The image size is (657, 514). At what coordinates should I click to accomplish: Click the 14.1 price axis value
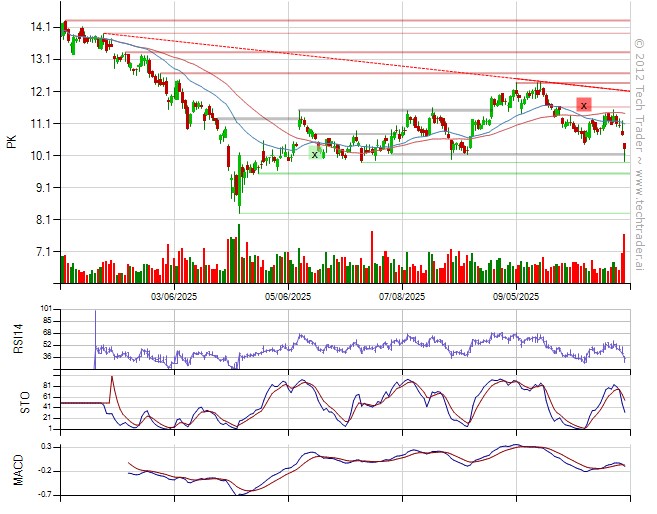click(41, 27)
